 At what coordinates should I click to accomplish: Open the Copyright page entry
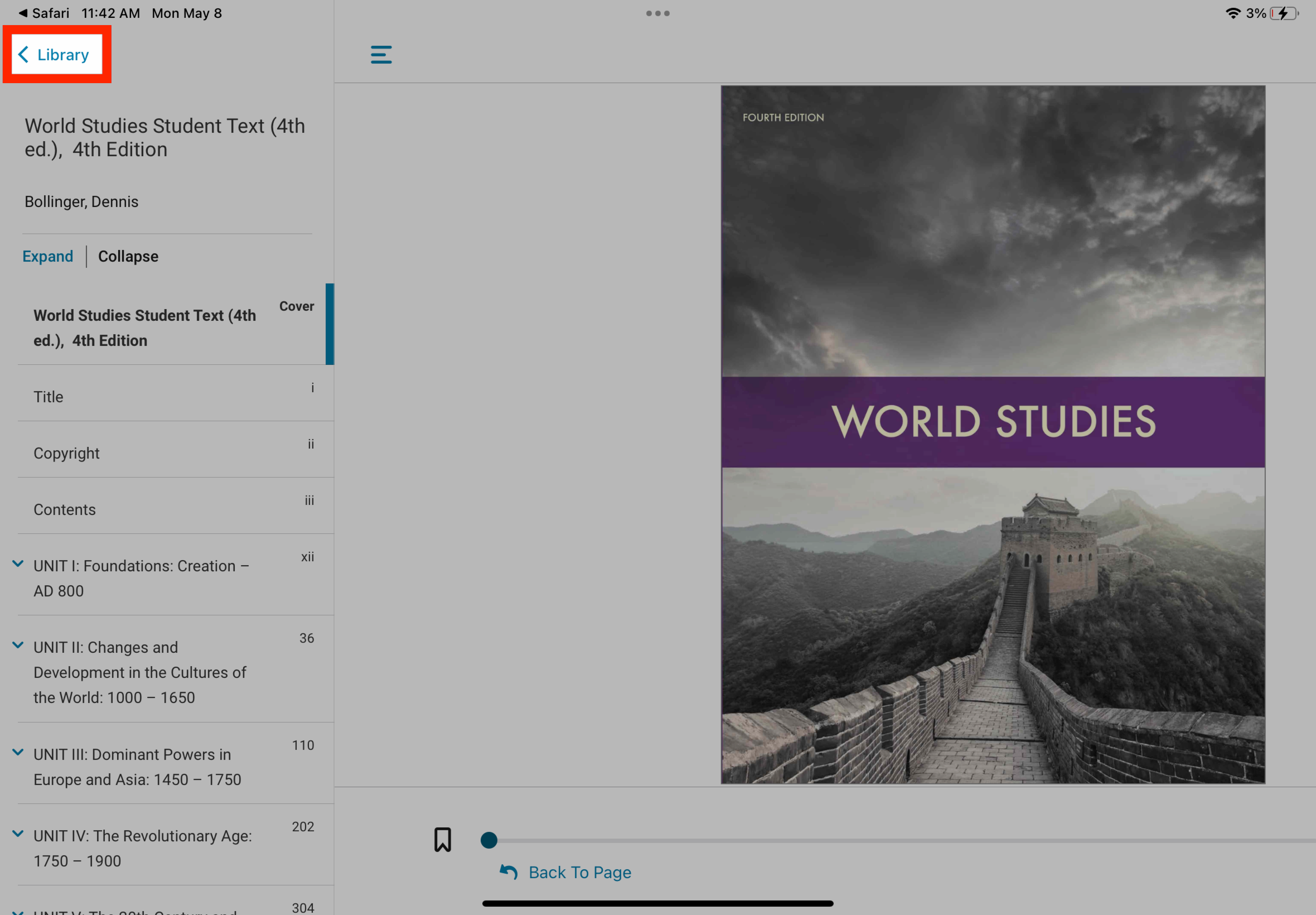tap(176, 450)
